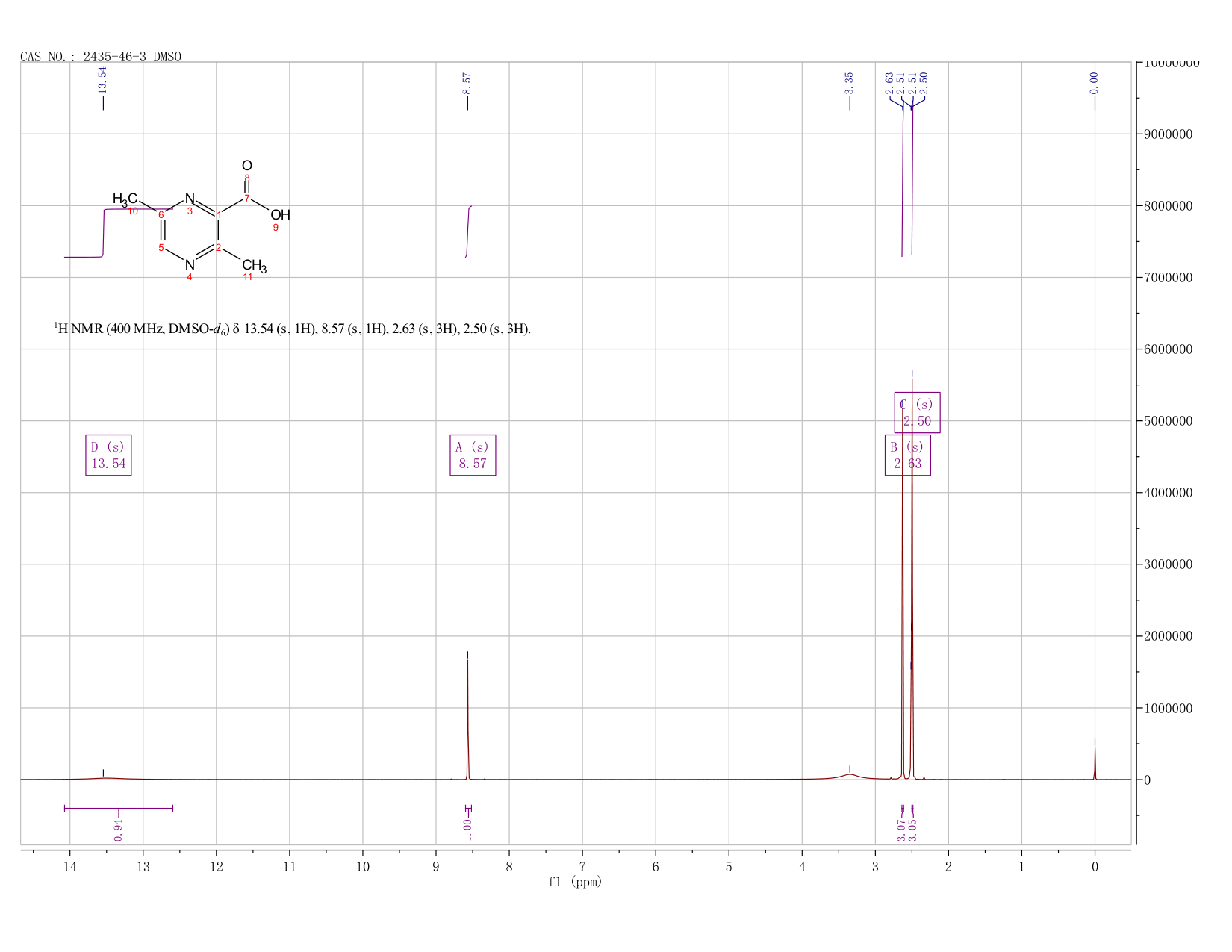The height and width of the screenshot is (952, 1232).
Task: Click the f1 (ppm) axis label
Action: tap(575, 882)
